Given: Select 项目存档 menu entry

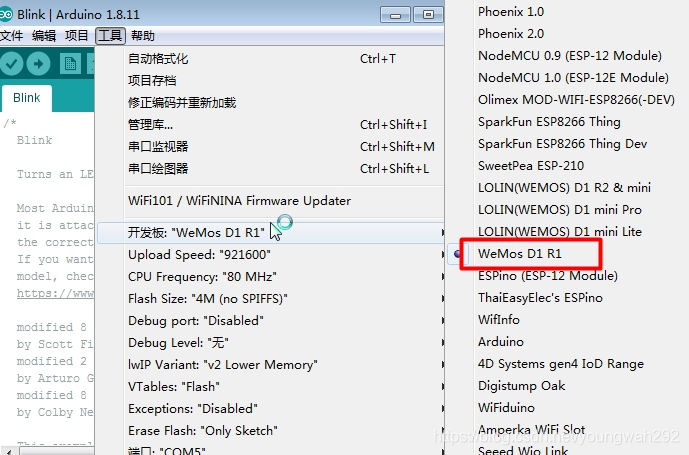Looking at the screenshot, I should coord(270,80).
